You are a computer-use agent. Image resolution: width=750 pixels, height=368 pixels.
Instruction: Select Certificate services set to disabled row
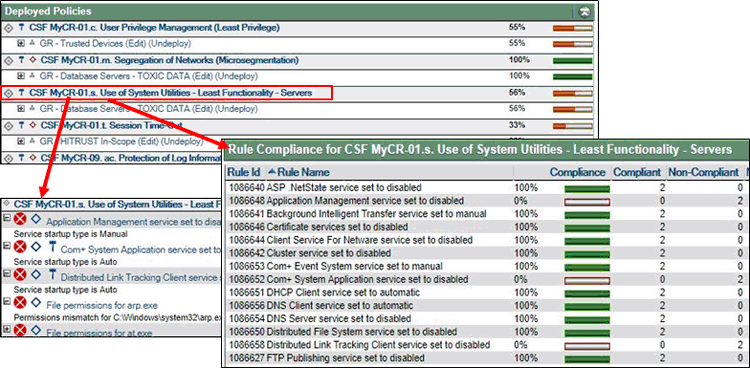[x=486, y=227]
